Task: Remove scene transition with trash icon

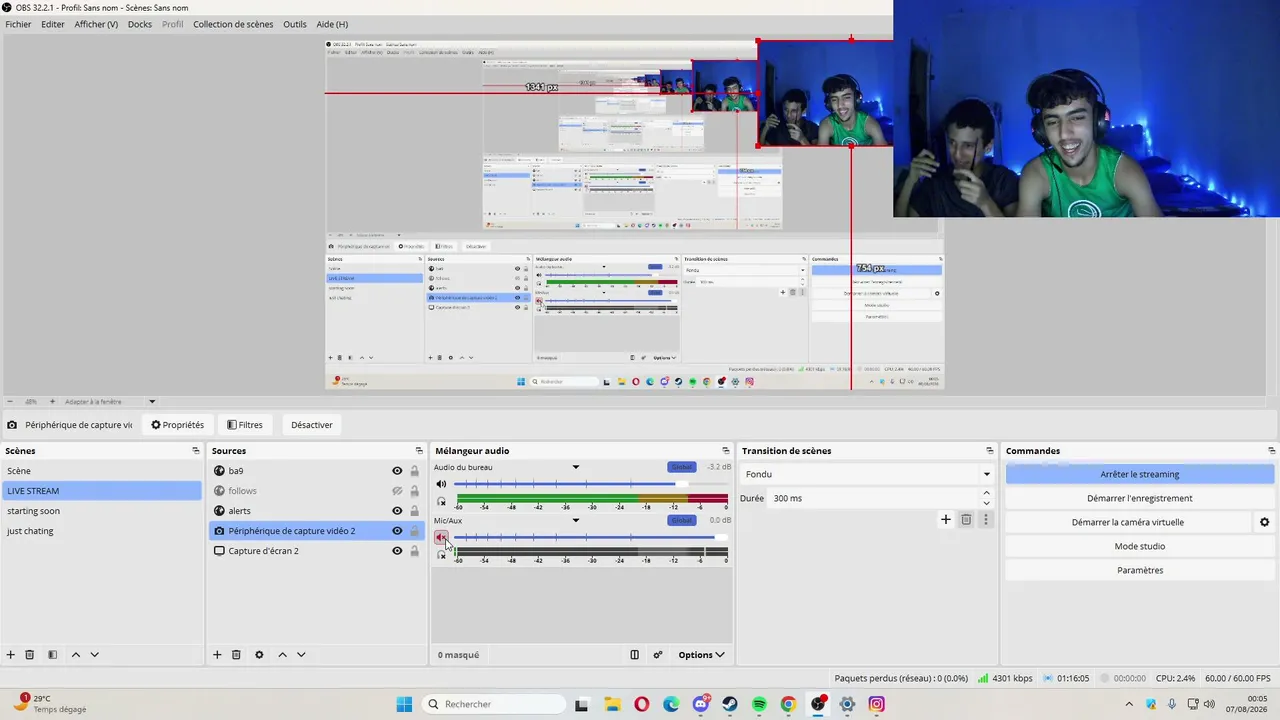Action: click(966, 519)
